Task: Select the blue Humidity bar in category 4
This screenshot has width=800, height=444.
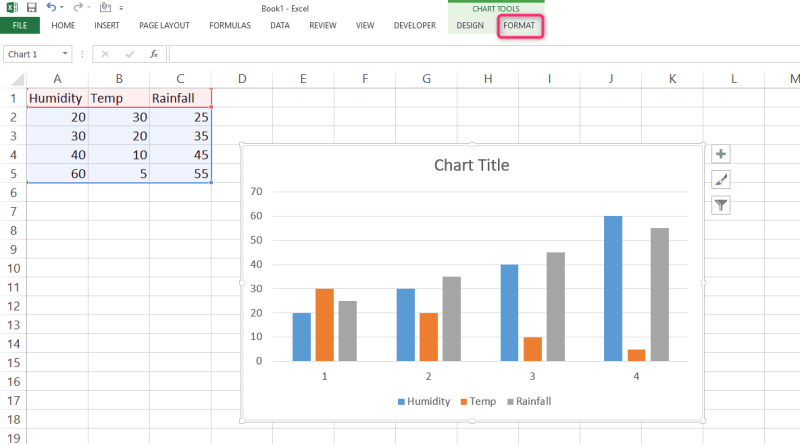Action: 613,288
